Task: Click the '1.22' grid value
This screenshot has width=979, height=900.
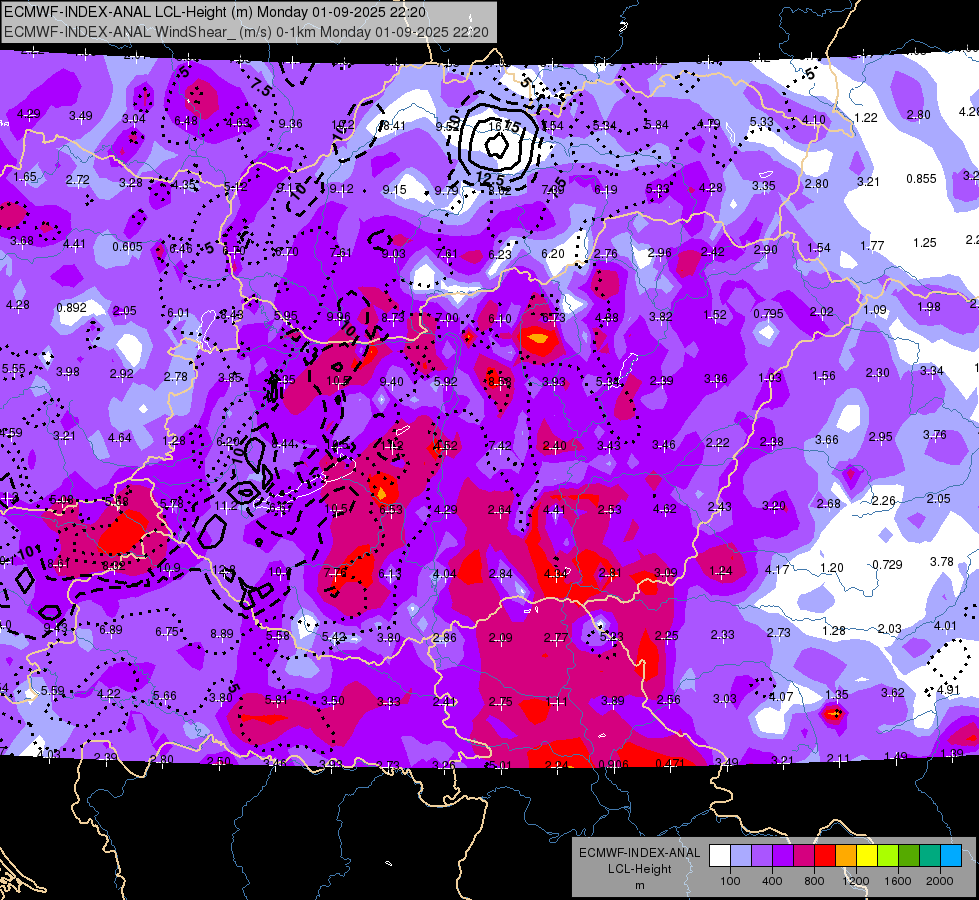Action: (866, 117)
